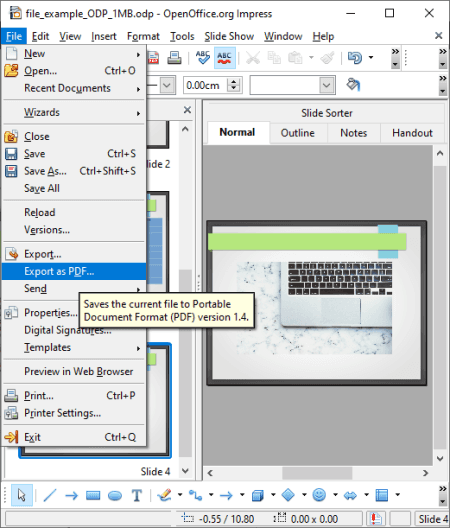Open the Slide Sorter tab
This screenshot has height=528, width=450.
[x=326, y=113]
